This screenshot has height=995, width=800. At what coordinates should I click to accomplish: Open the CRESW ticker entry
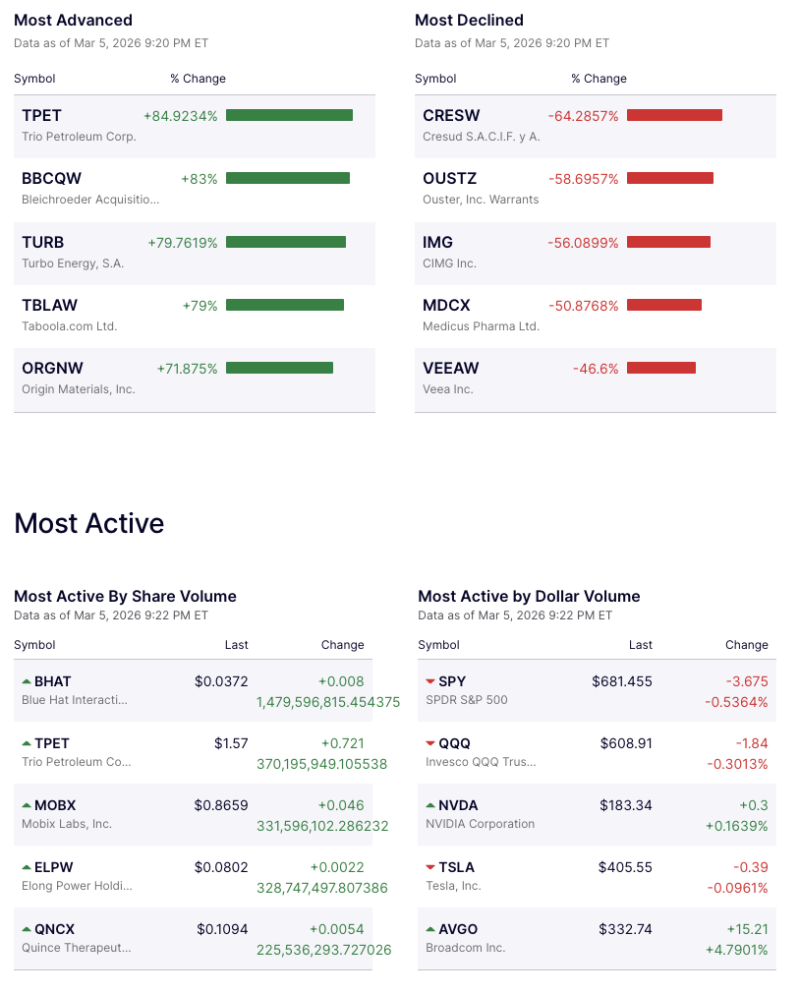[x=452, y=115]
